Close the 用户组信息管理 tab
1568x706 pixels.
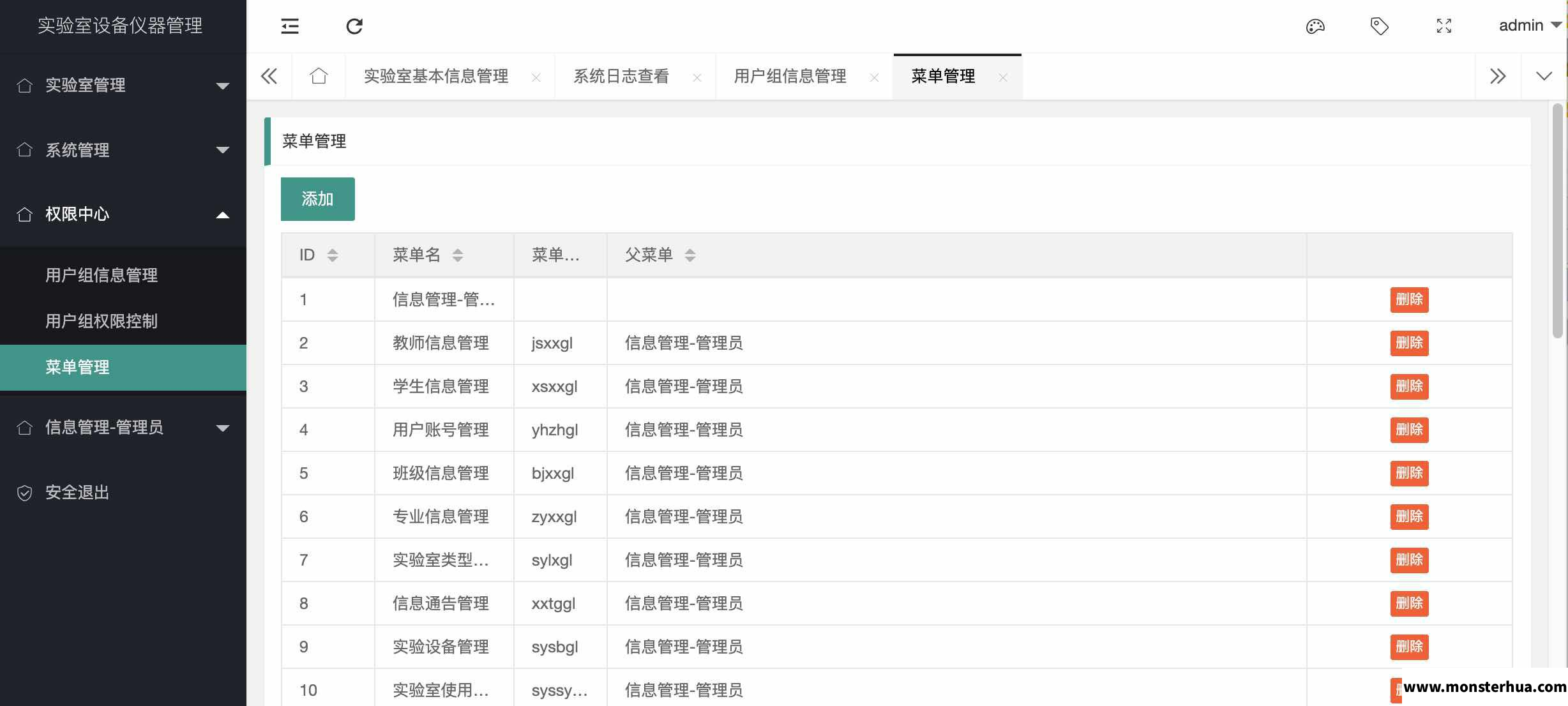(875, 78)
